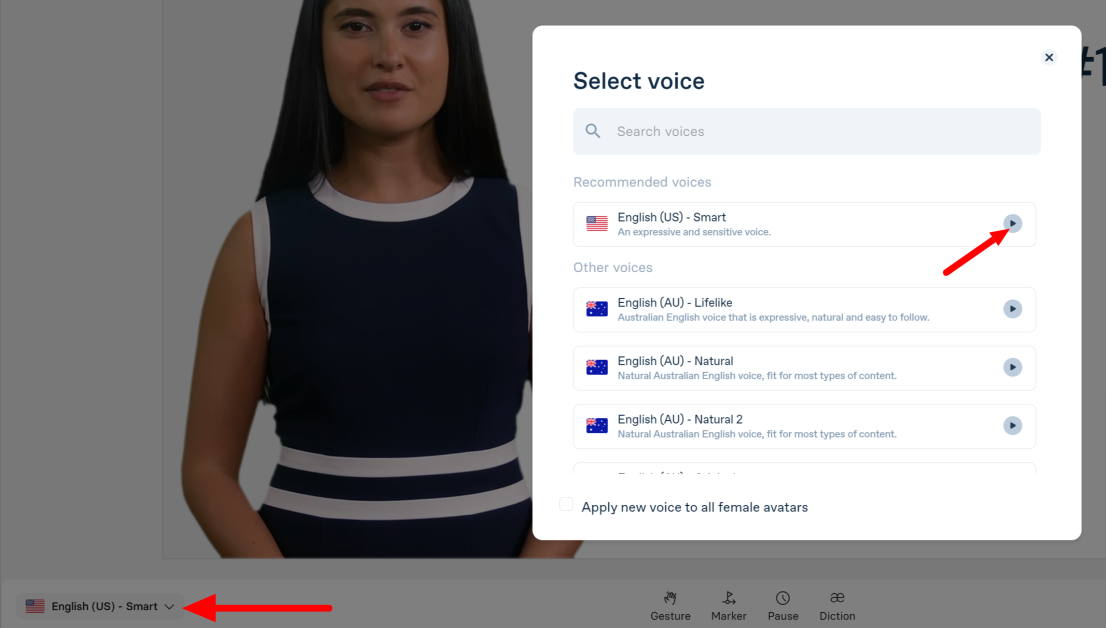Preview the English (AU) - Natural voice
1106x628 pixels.
(x=1012, y=367)
